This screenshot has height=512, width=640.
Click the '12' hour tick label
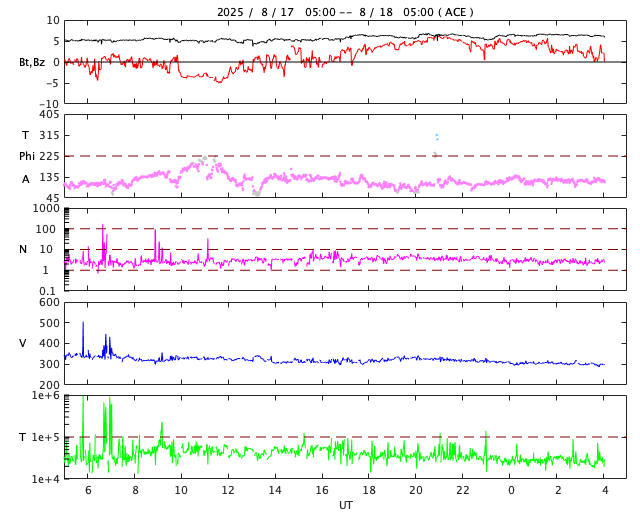click(x=228, y=490)
